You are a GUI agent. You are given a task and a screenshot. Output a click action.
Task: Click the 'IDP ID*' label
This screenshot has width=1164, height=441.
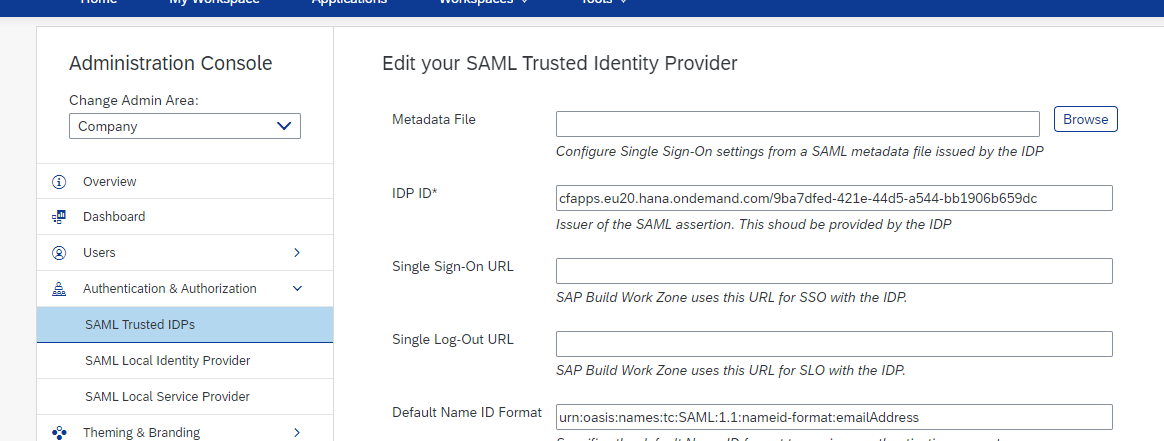click(x=415, y=193)
